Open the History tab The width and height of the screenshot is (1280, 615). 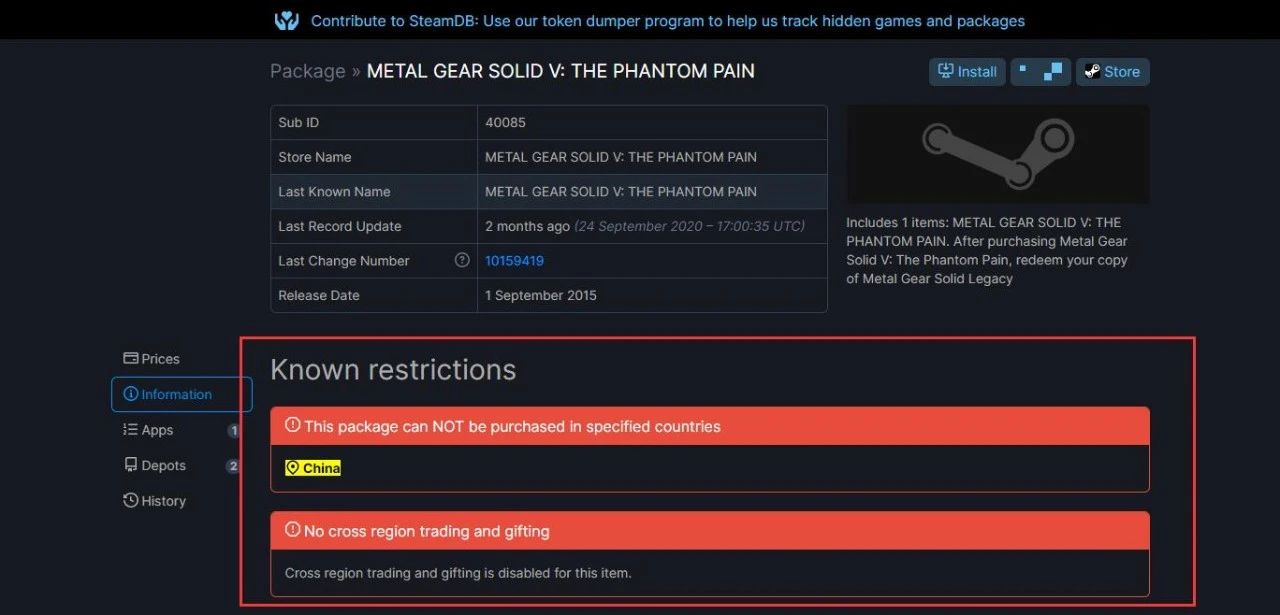[163, 500]
